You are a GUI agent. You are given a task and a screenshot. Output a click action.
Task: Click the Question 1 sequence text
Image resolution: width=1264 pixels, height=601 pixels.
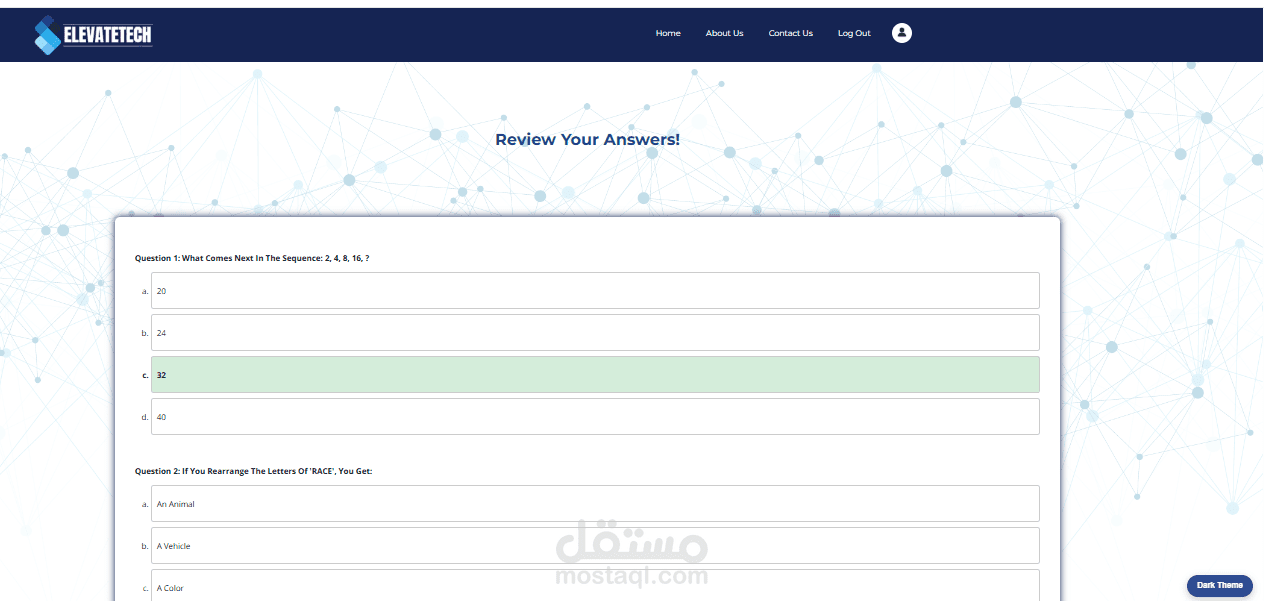click(x=252, y=258)
